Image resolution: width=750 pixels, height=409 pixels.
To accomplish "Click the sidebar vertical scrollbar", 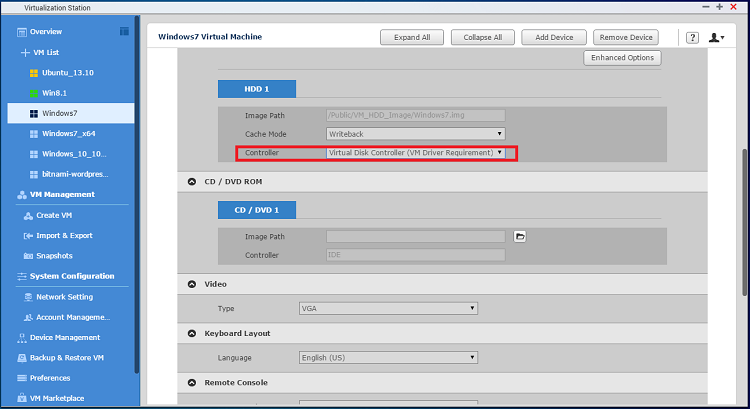I will click(137, 194).
